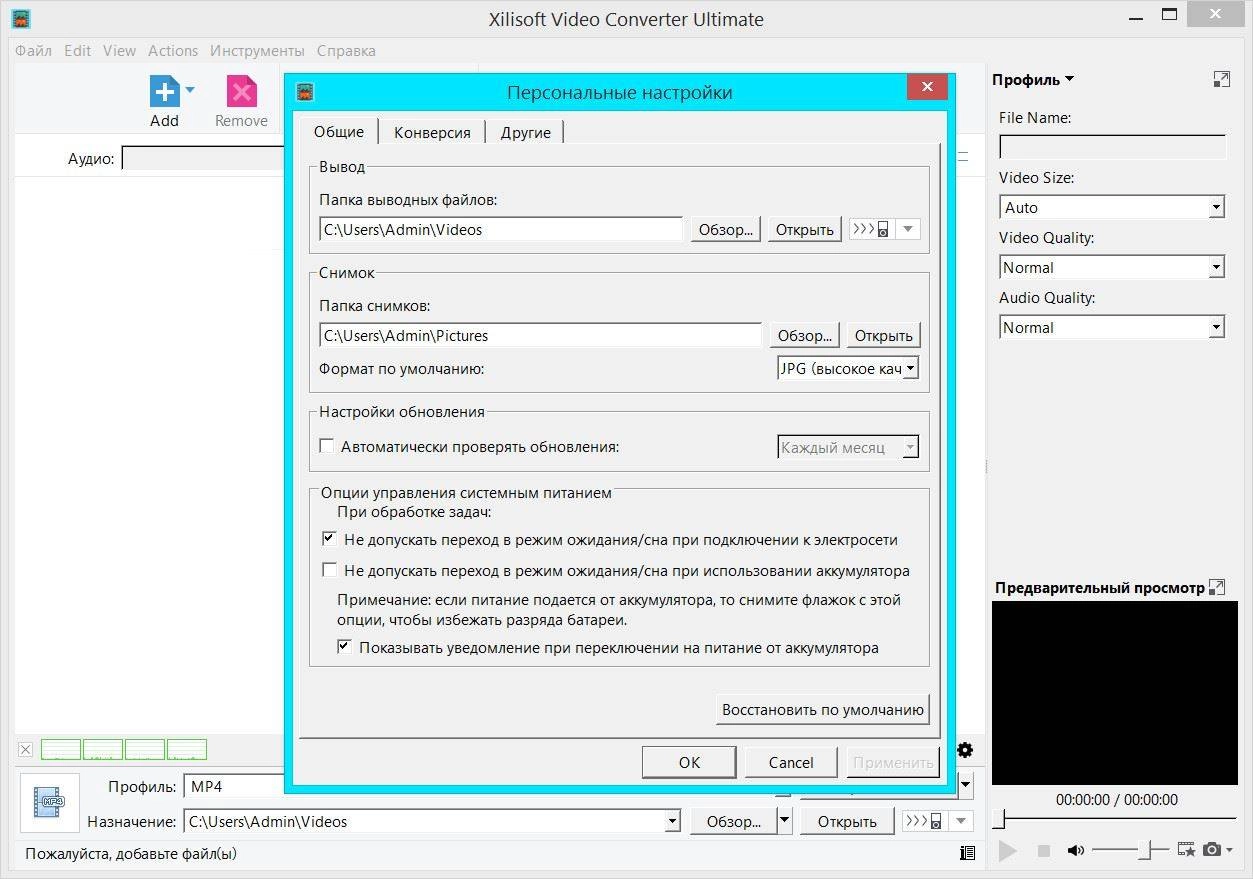The width and height of the screenshot is (1253, 879).
Task: Click Восстановить по умолчанию button
Action: coord(823,709)
